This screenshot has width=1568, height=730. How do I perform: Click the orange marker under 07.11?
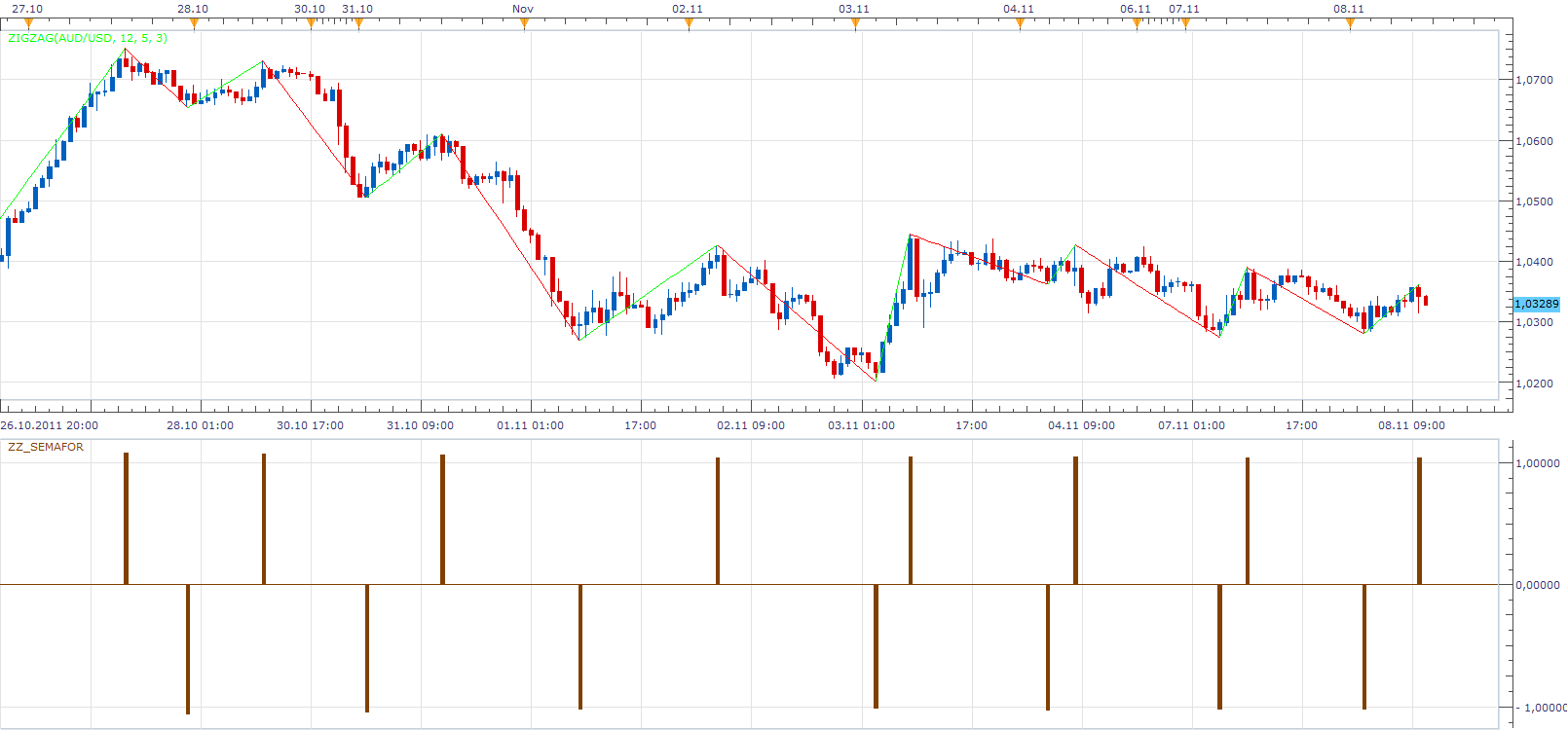click(x=1185, y=23)
